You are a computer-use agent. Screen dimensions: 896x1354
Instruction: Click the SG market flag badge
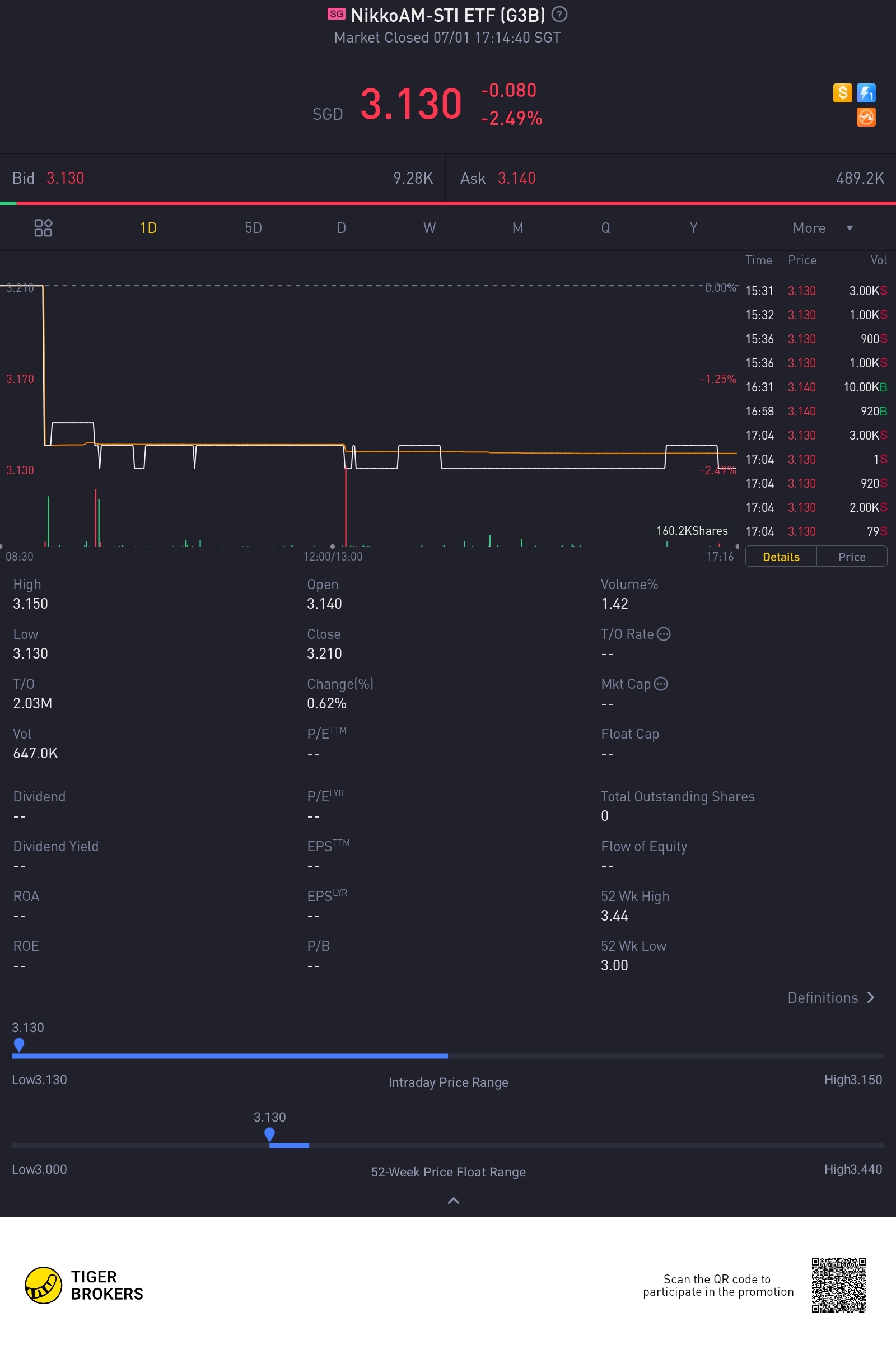pyautogui.click(x=337, y=13)
